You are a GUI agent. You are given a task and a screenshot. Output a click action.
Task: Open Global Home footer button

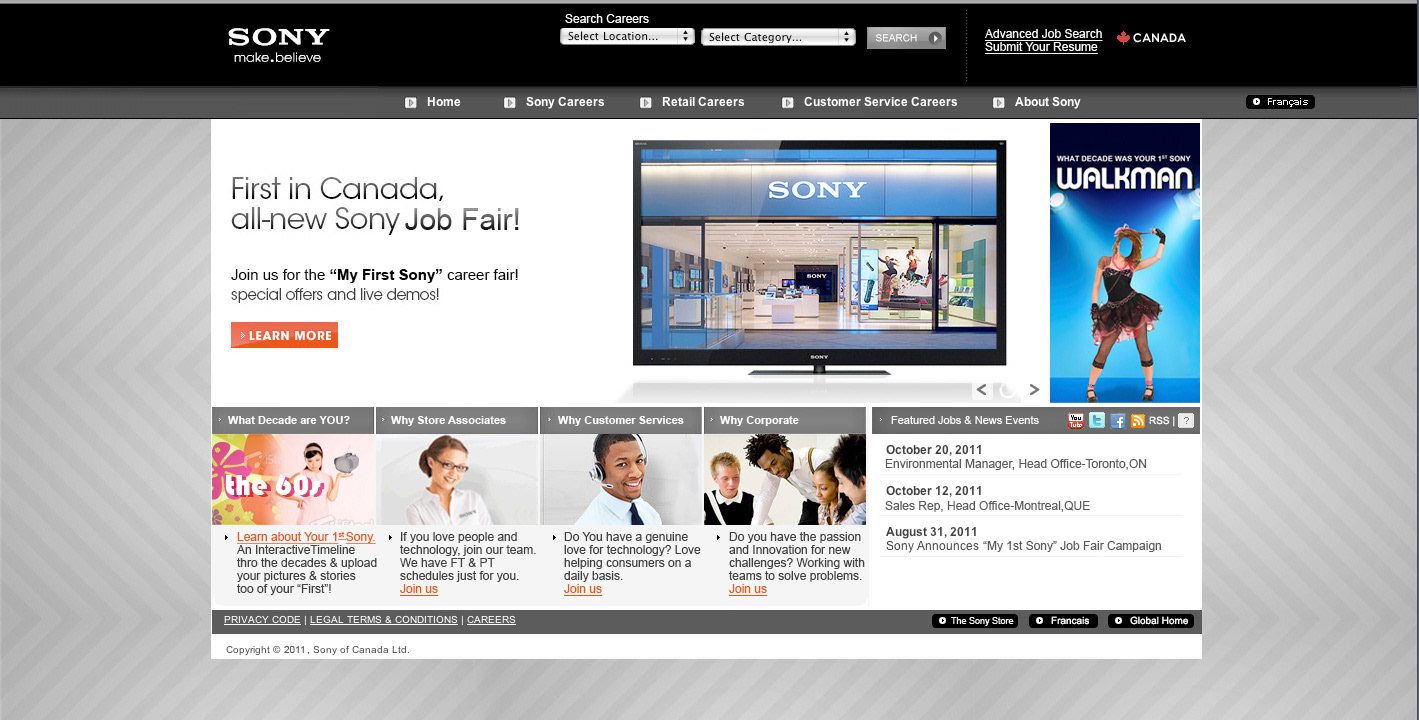tap(1151, 621)
